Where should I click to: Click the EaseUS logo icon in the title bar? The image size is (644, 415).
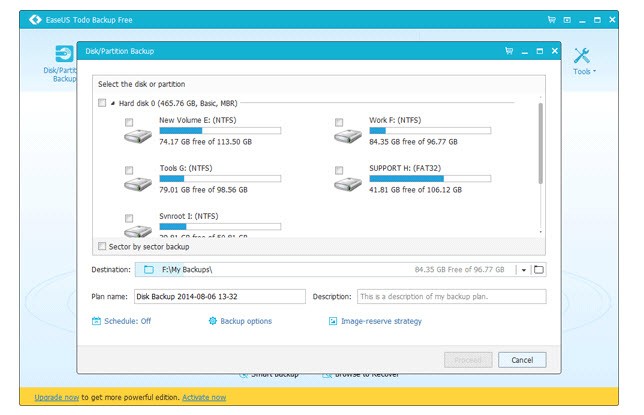[35, 19]
